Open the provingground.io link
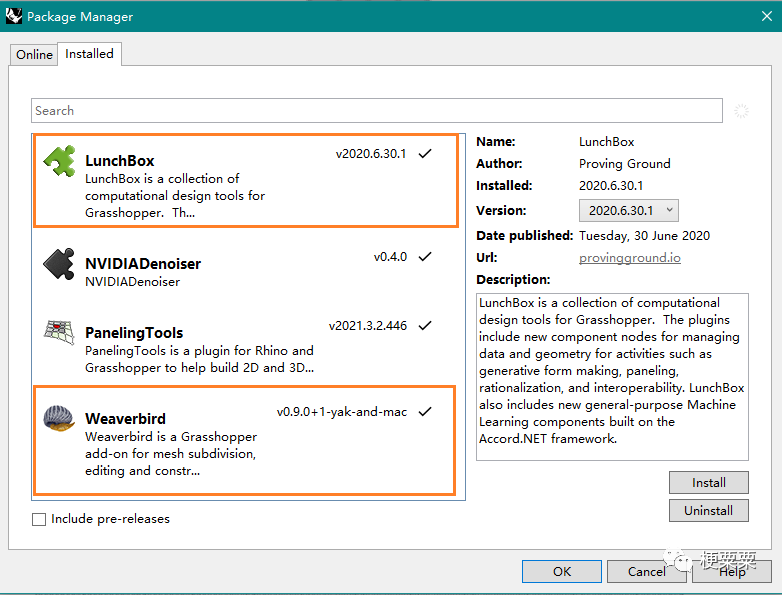This screenshot has height=595, width=782. [629, 258]
